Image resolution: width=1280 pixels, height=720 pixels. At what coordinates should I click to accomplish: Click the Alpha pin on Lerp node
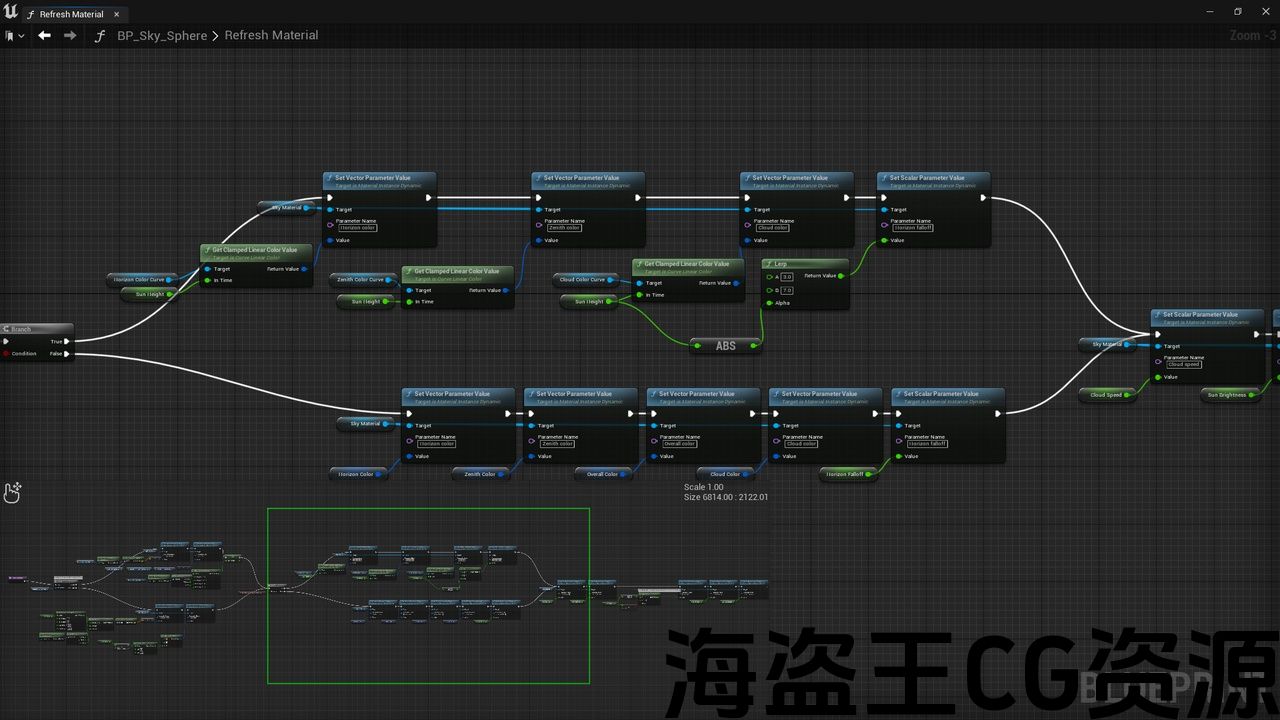click(x=768, y=302)
